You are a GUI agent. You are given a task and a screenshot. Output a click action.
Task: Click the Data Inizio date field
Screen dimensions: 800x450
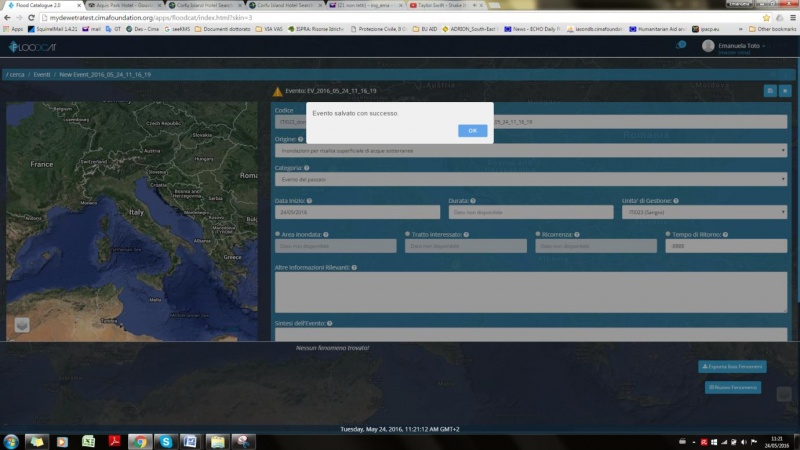pos(357,212)
